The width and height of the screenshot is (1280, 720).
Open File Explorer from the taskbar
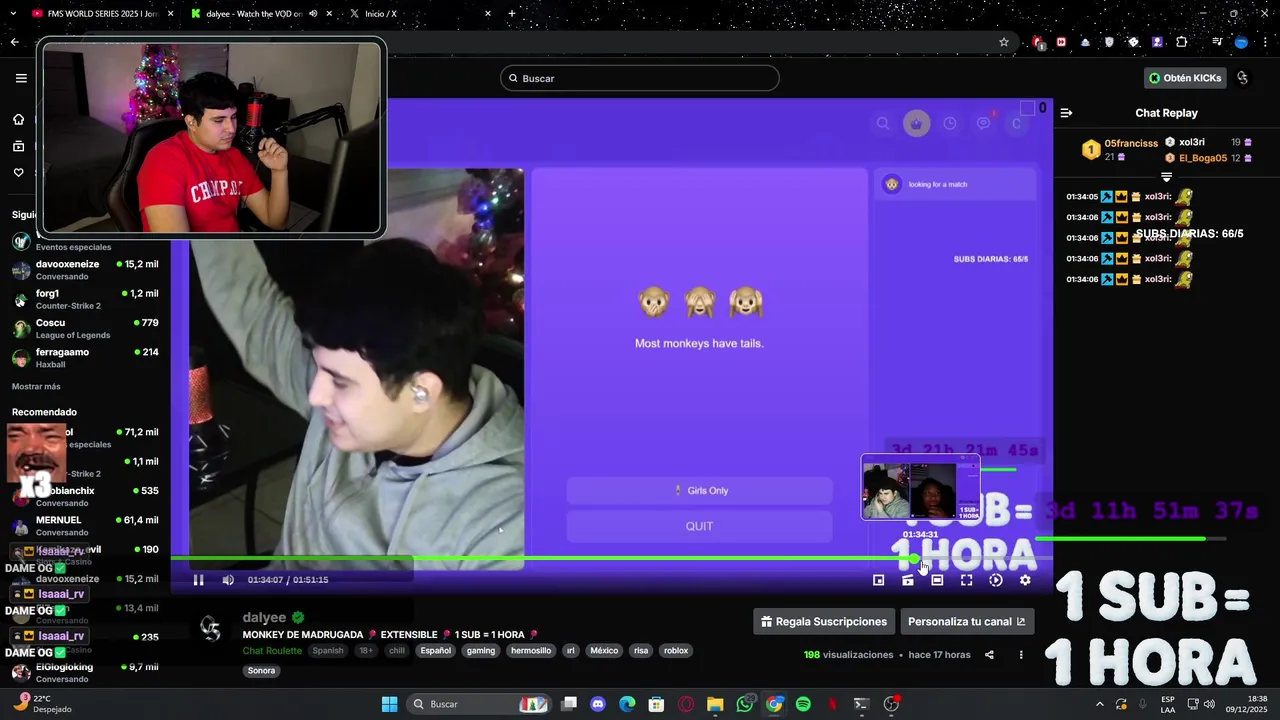pyautogui.click(x=715, y=704)
